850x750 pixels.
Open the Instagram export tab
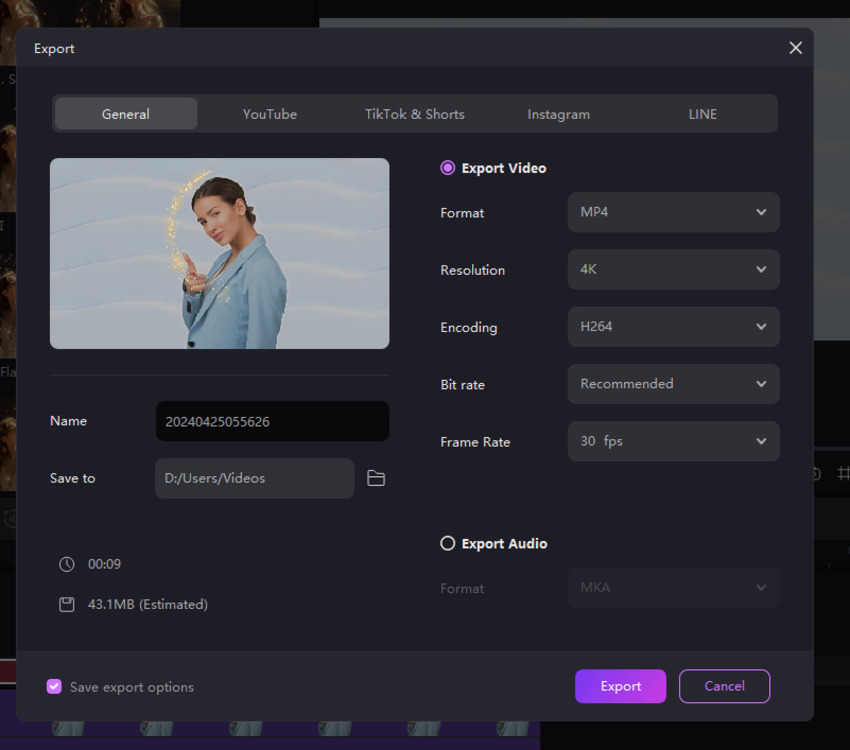click(558, 114)
